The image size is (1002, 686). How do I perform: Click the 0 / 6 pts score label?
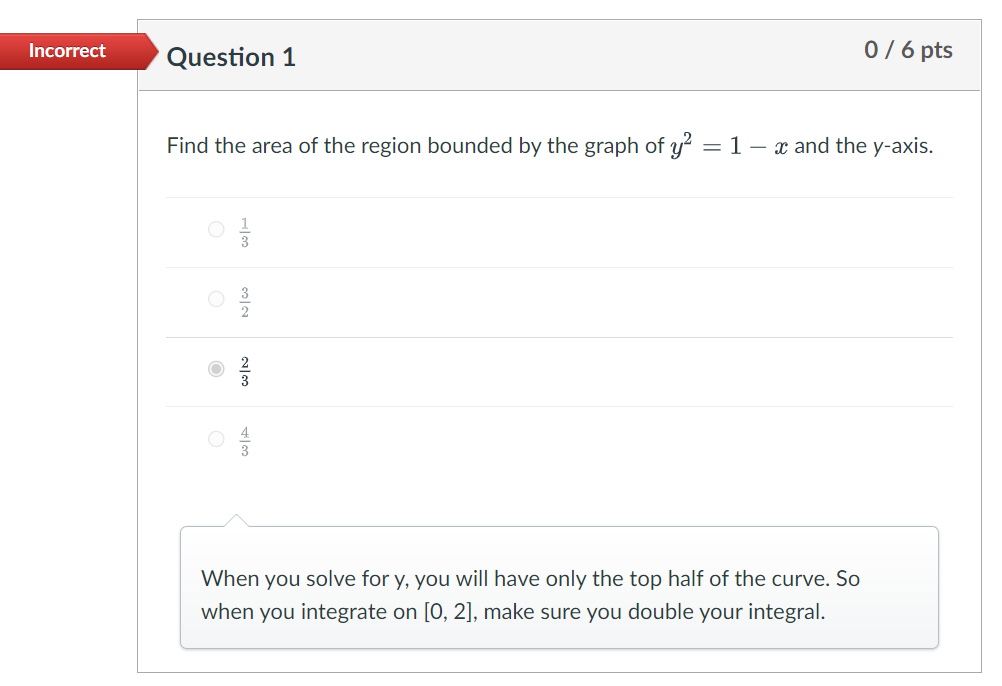point(906,50)
